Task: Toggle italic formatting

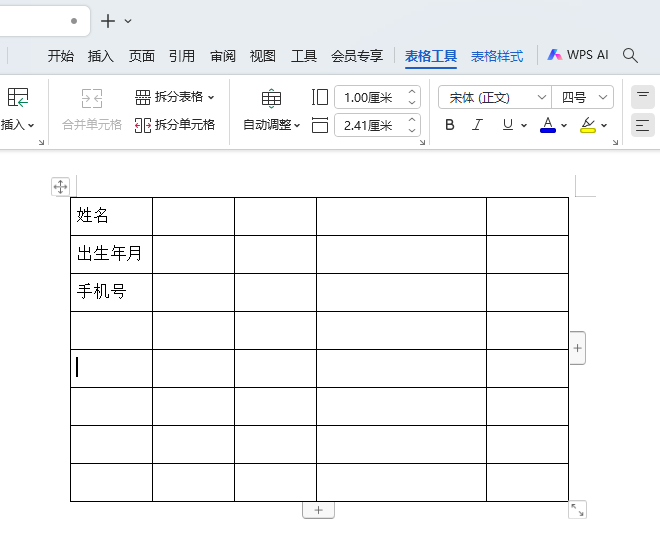Action: point(477,125)
